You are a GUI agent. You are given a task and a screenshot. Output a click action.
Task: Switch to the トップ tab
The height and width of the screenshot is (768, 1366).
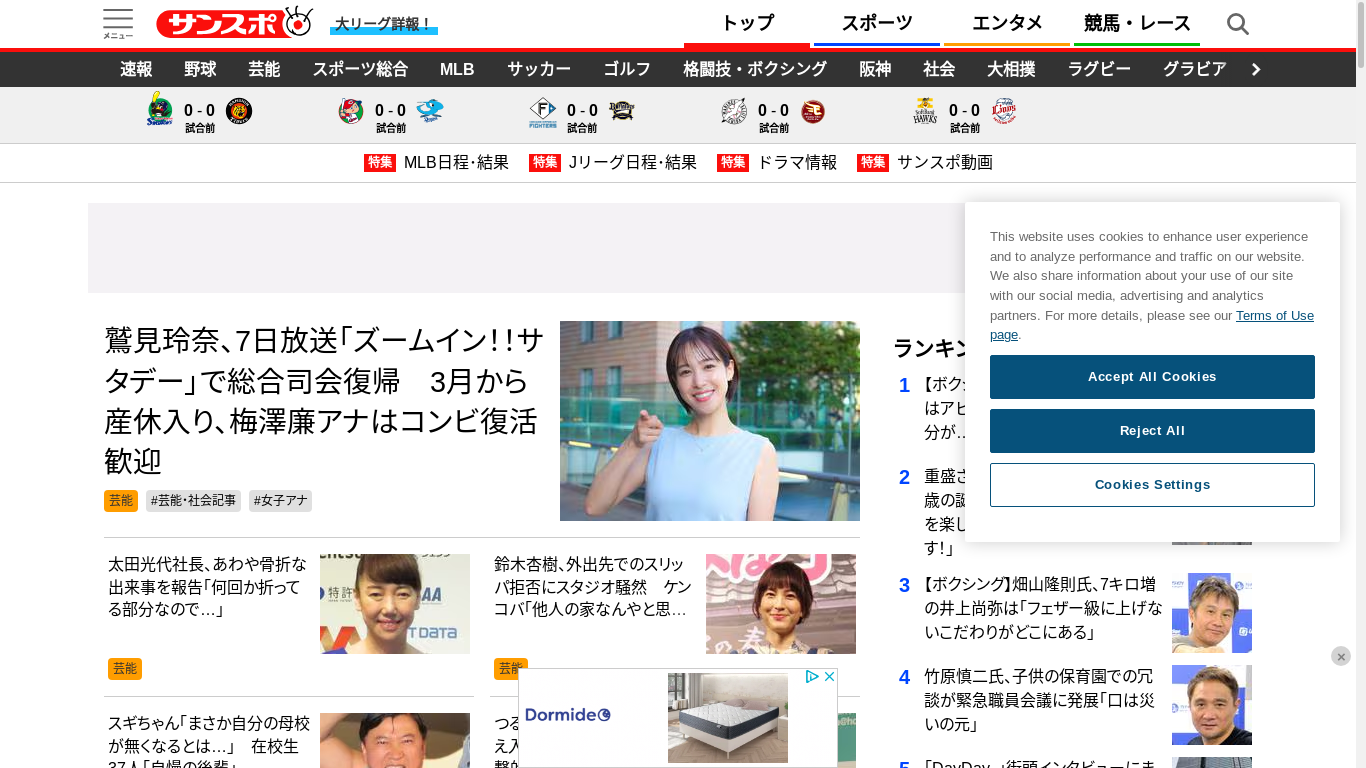tap(747, 24)
